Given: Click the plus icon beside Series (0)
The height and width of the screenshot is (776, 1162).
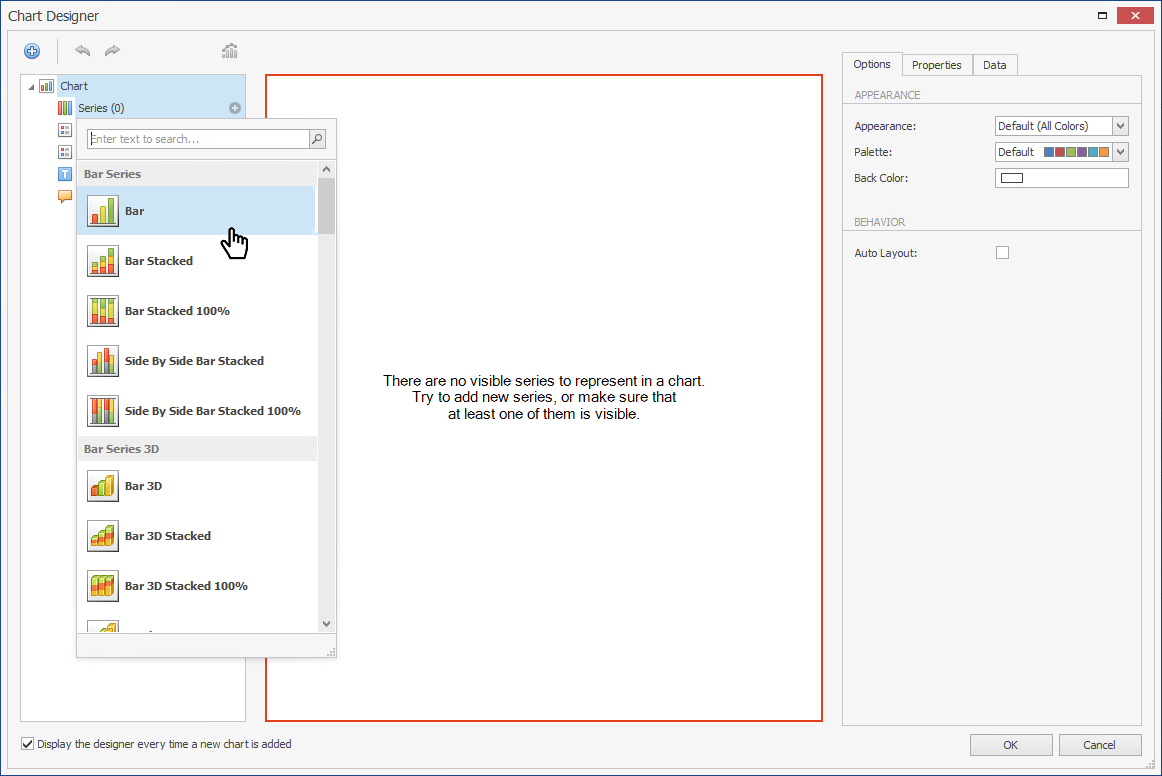Looking at the screenshot, I should click(x=235, y=108).
